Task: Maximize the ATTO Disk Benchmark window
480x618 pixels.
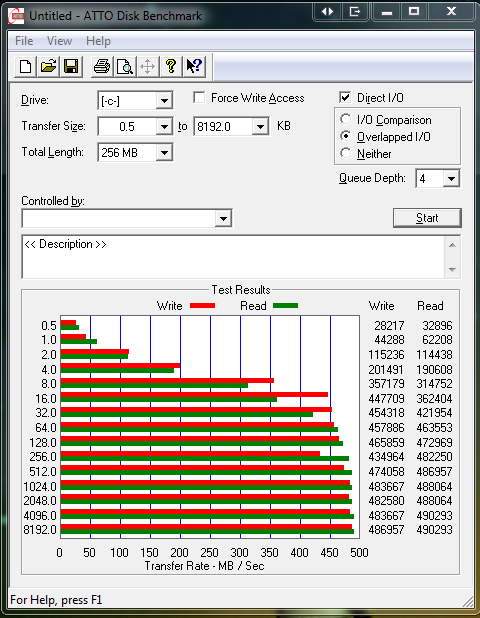Action: pyautogui.click(x=413, y=11)
